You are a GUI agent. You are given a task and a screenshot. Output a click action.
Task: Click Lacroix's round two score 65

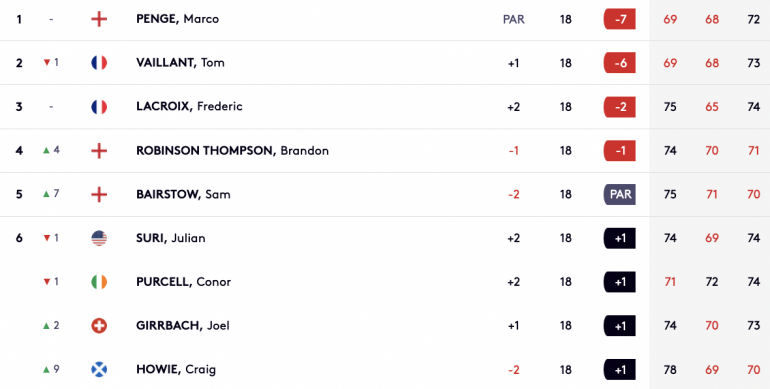[712, 107]
